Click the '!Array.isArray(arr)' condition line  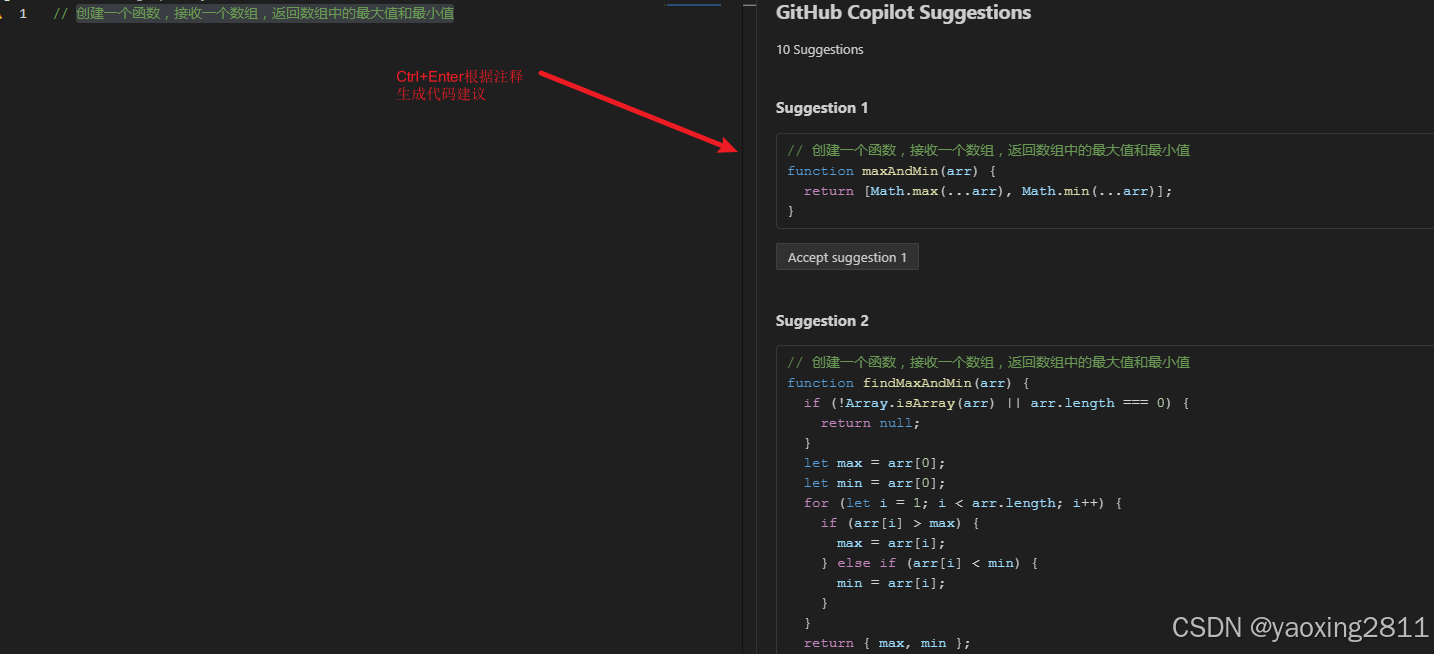pos(996,403)
